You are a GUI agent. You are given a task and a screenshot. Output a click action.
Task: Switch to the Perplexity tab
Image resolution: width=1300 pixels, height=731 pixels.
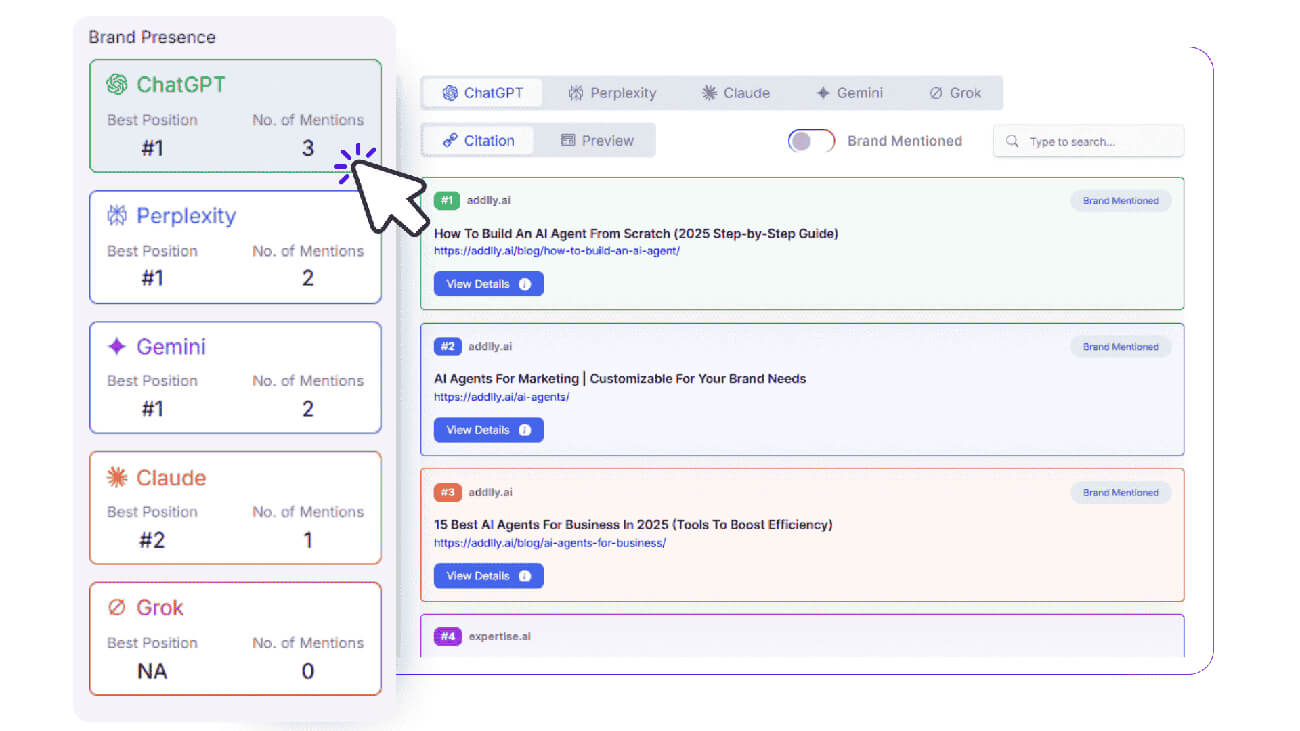pyautogui.click(x=612, y=93)
